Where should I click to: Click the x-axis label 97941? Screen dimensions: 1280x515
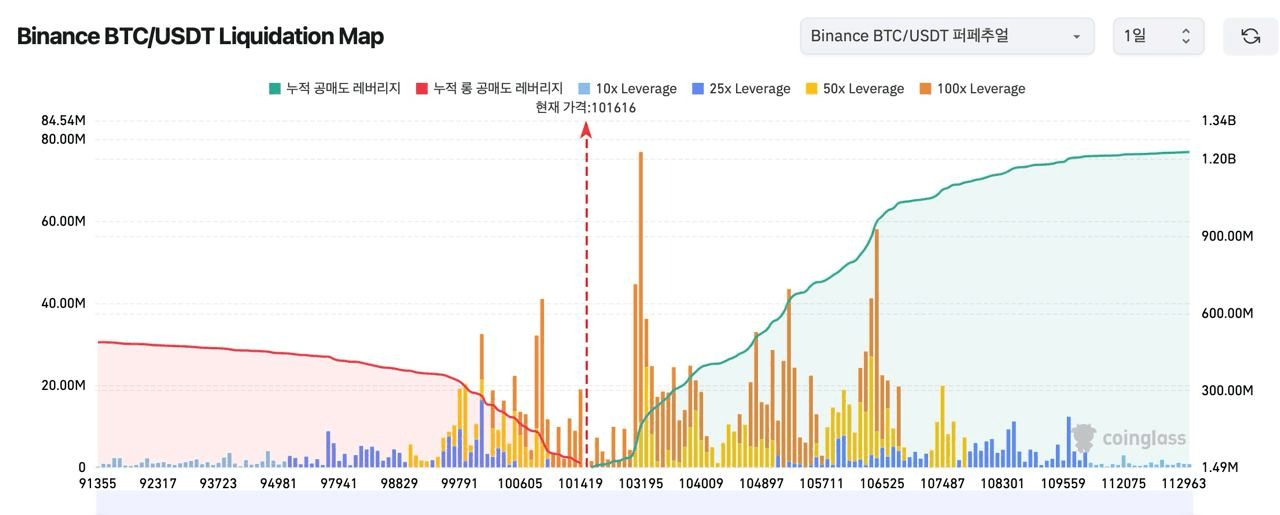tap(338, 483)
